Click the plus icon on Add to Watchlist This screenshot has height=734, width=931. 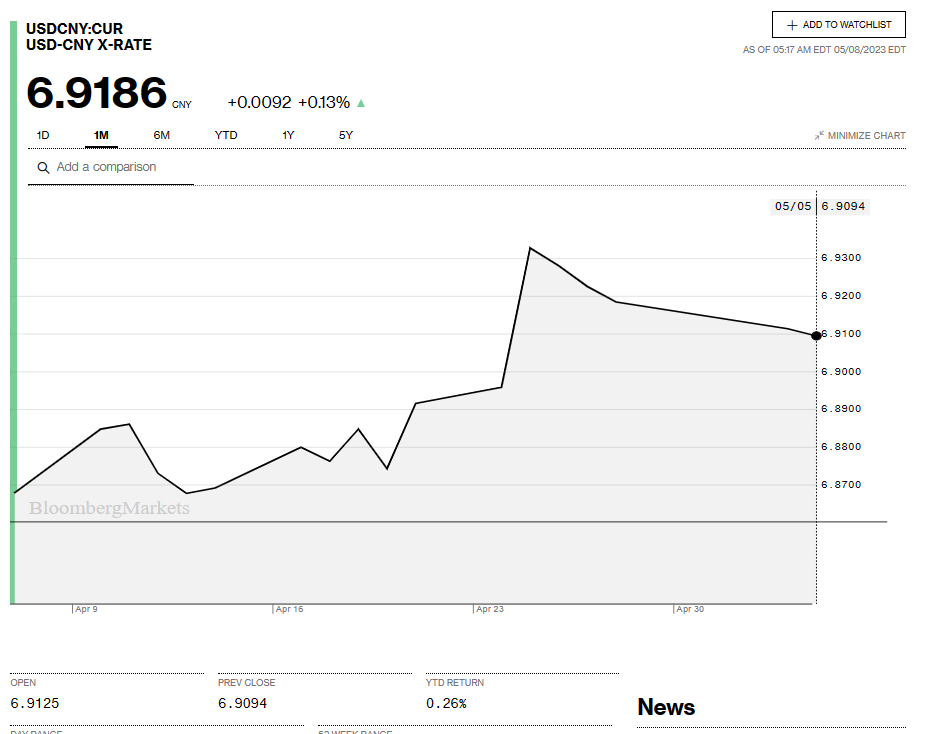coord(792,25)
